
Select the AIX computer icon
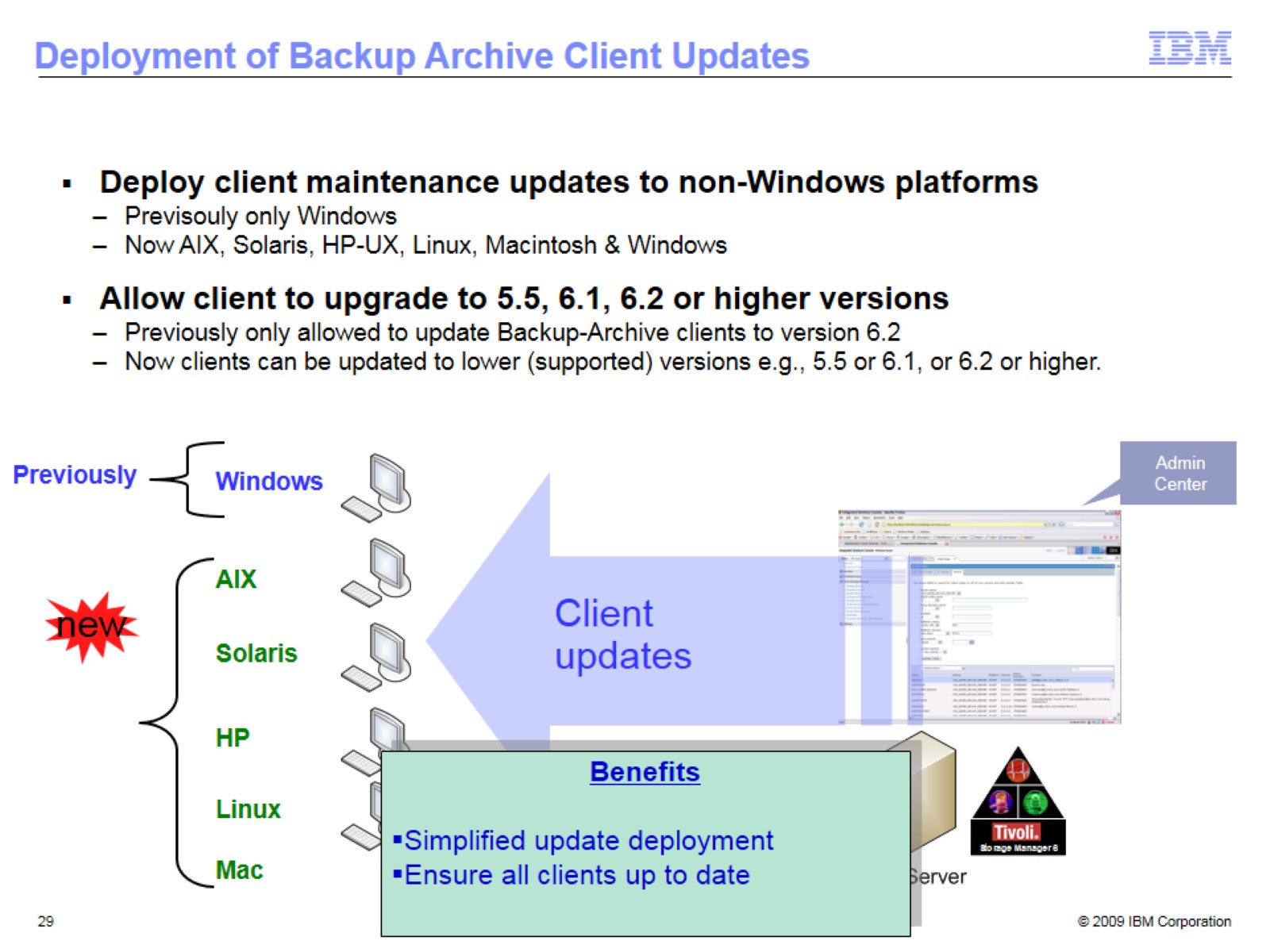[x=377, y=573]
